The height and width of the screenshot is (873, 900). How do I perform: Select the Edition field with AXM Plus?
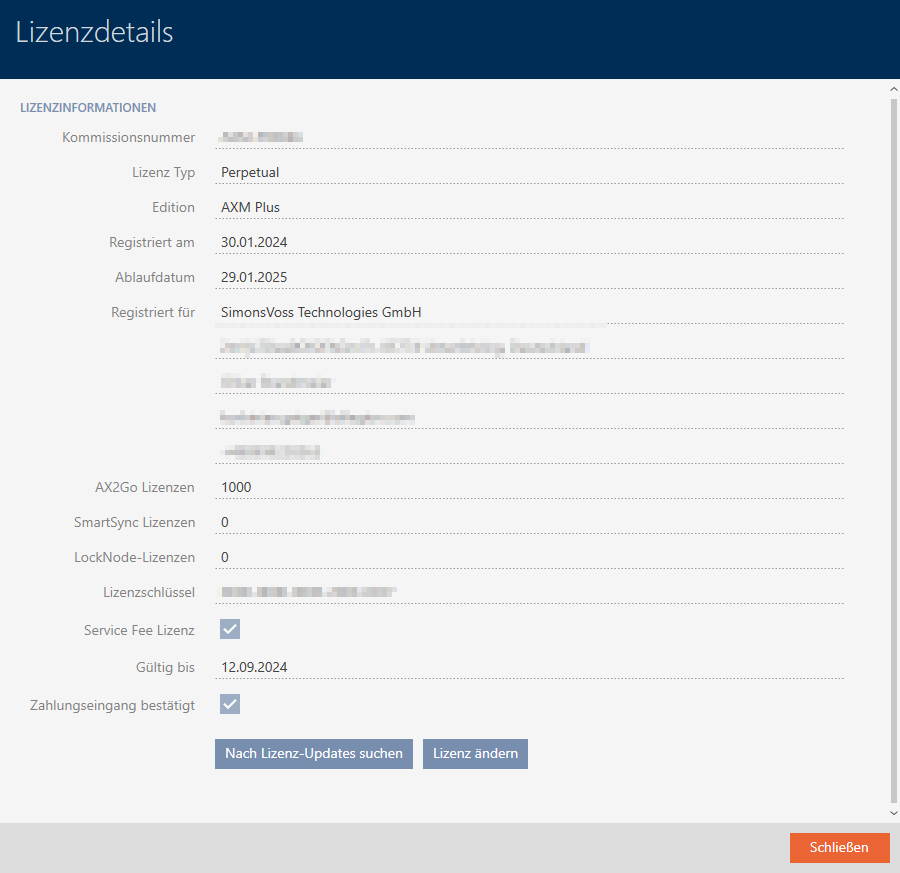click(x=530, y=207)
